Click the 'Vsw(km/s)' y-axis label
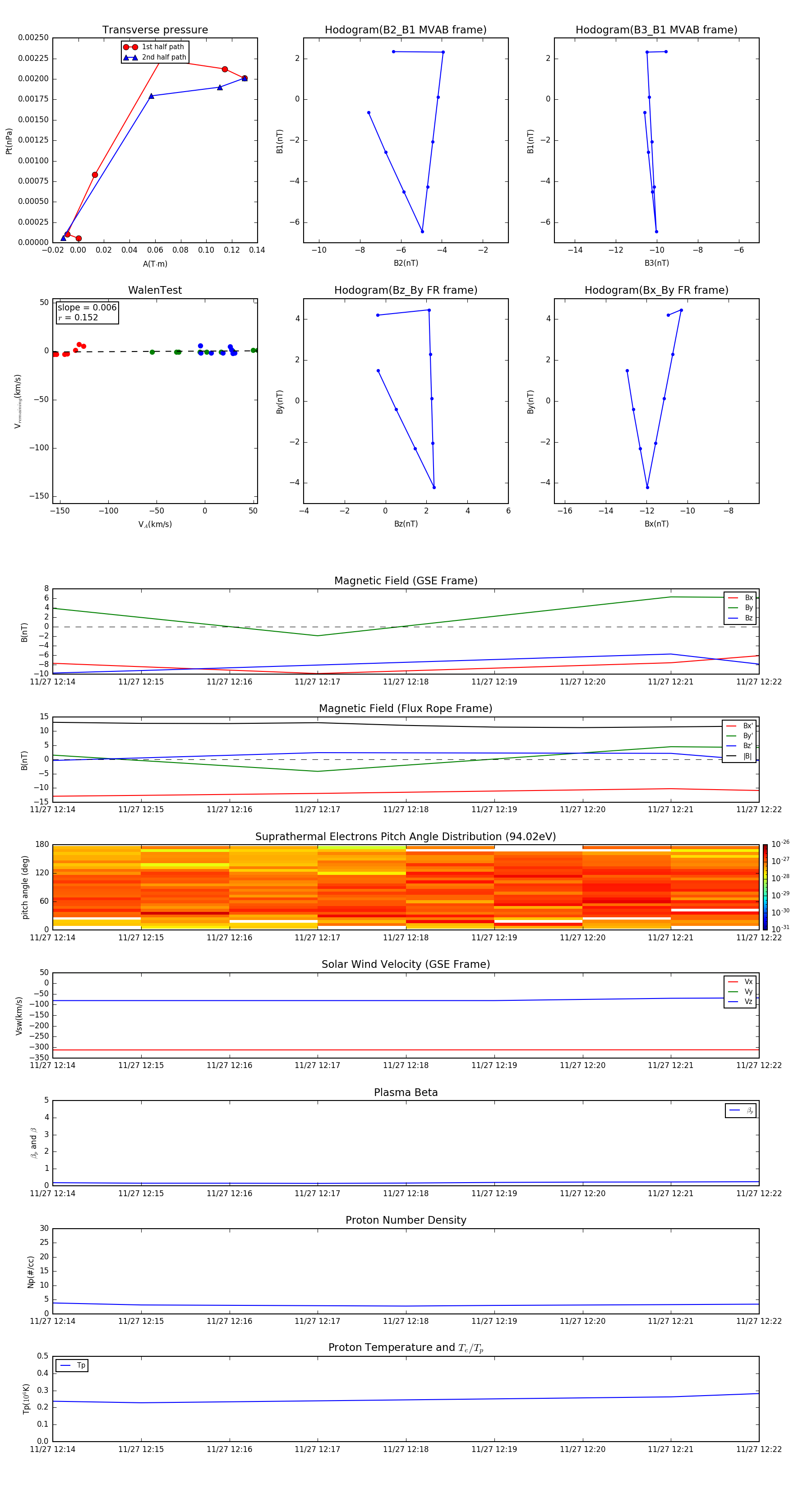This screenshot has width=812, height=1489. pyautogui.click(x=19, y=1016)
